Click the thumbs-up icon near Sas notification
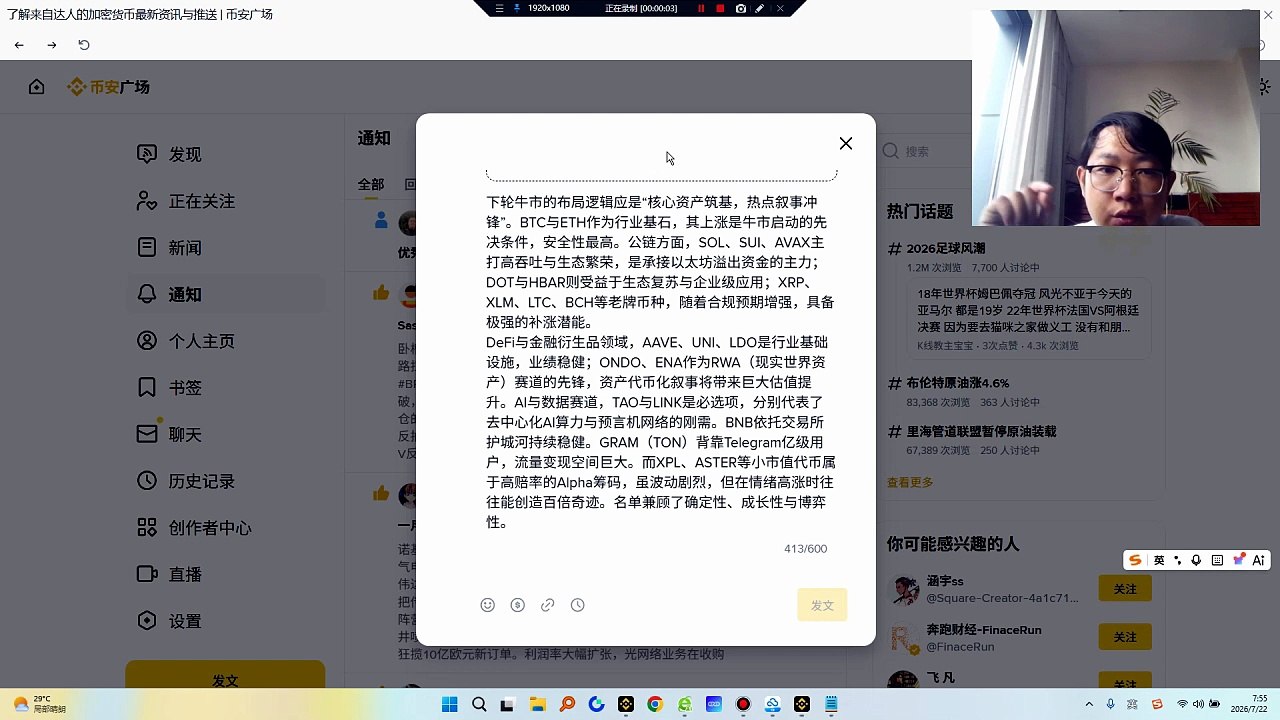Image resolution: width=1280 pixels, height=720 pixels. (381, 293)
